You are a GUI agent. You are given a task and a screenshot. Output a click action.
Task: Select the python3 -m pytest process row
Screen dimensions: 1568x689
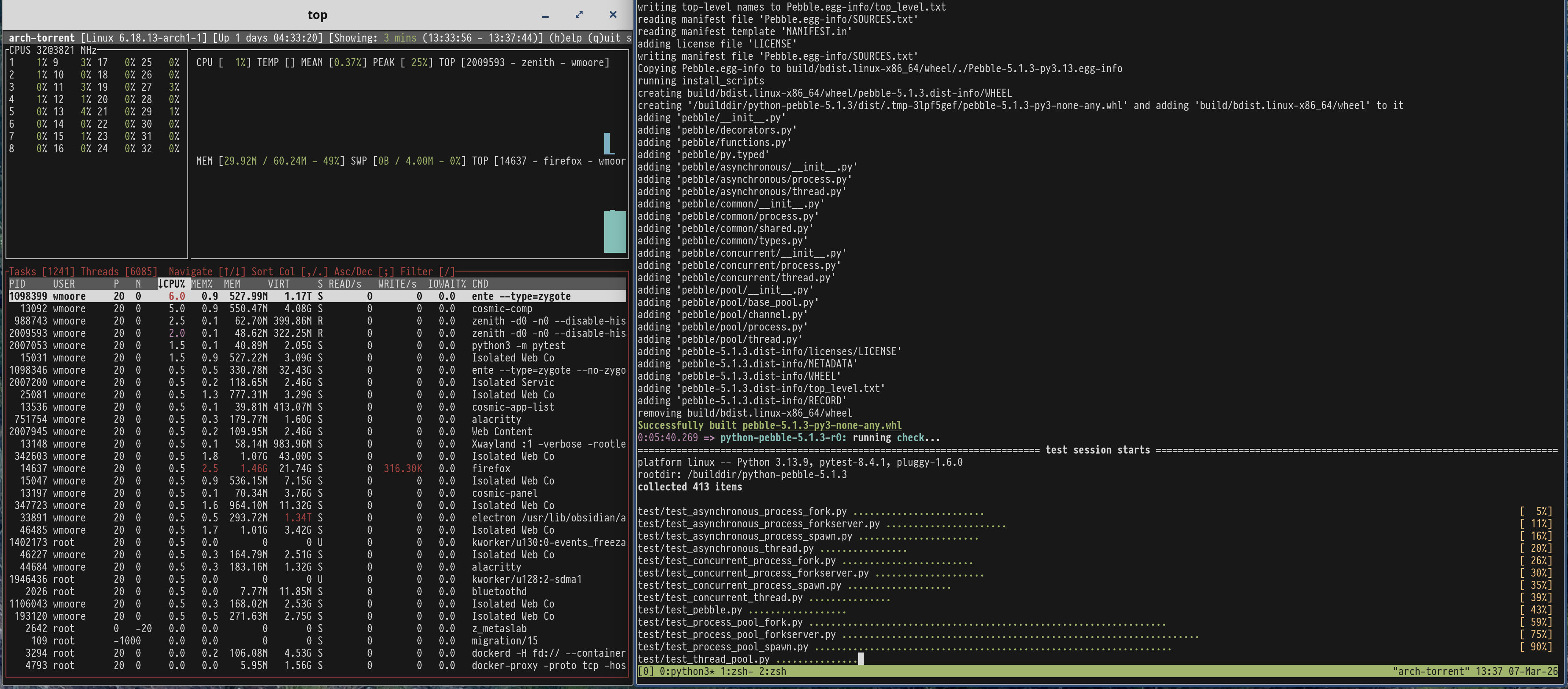click(x=316, y=345)
